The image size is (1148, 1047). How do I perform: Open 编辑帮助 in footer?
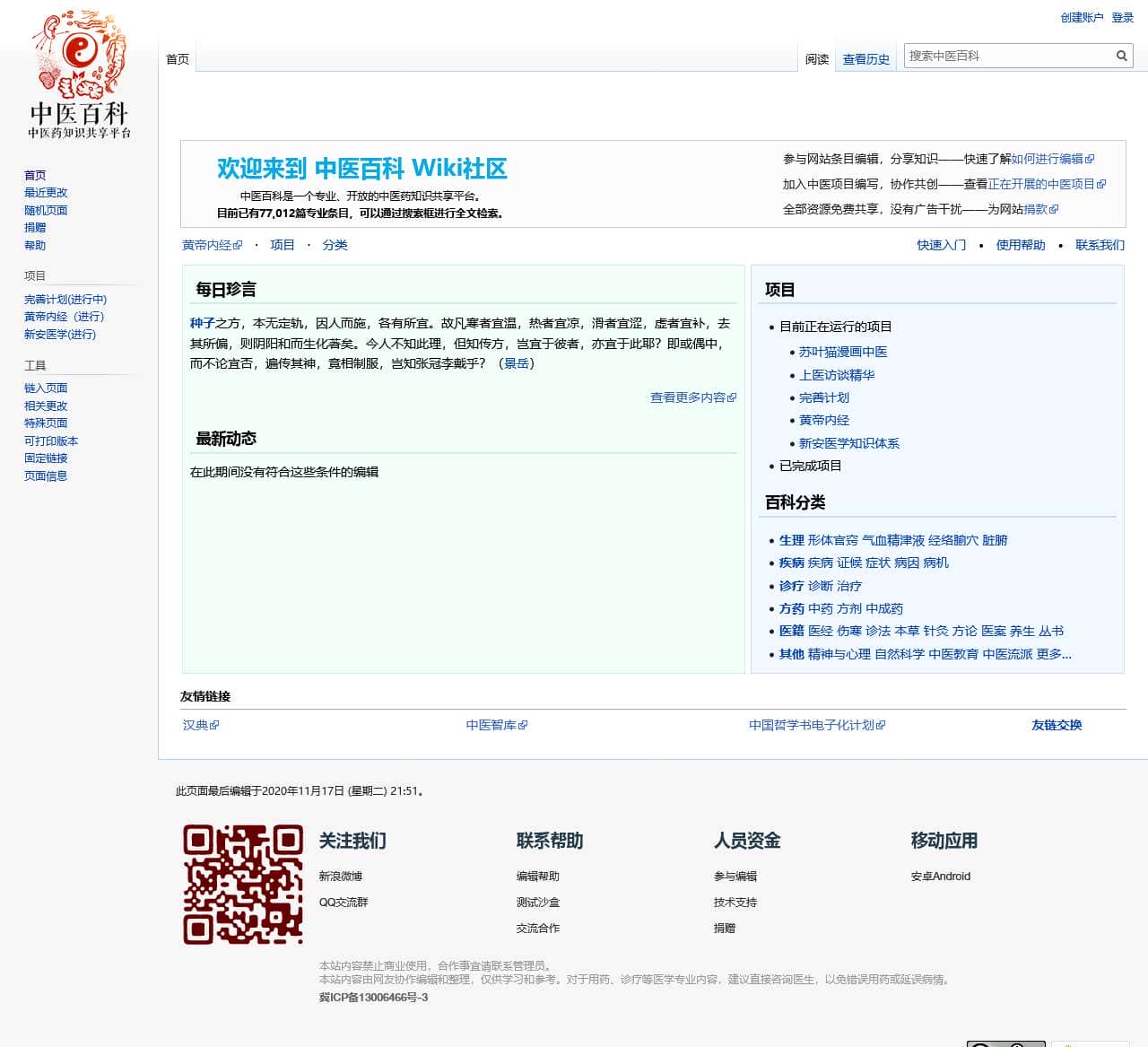click(x=538, y=877)
